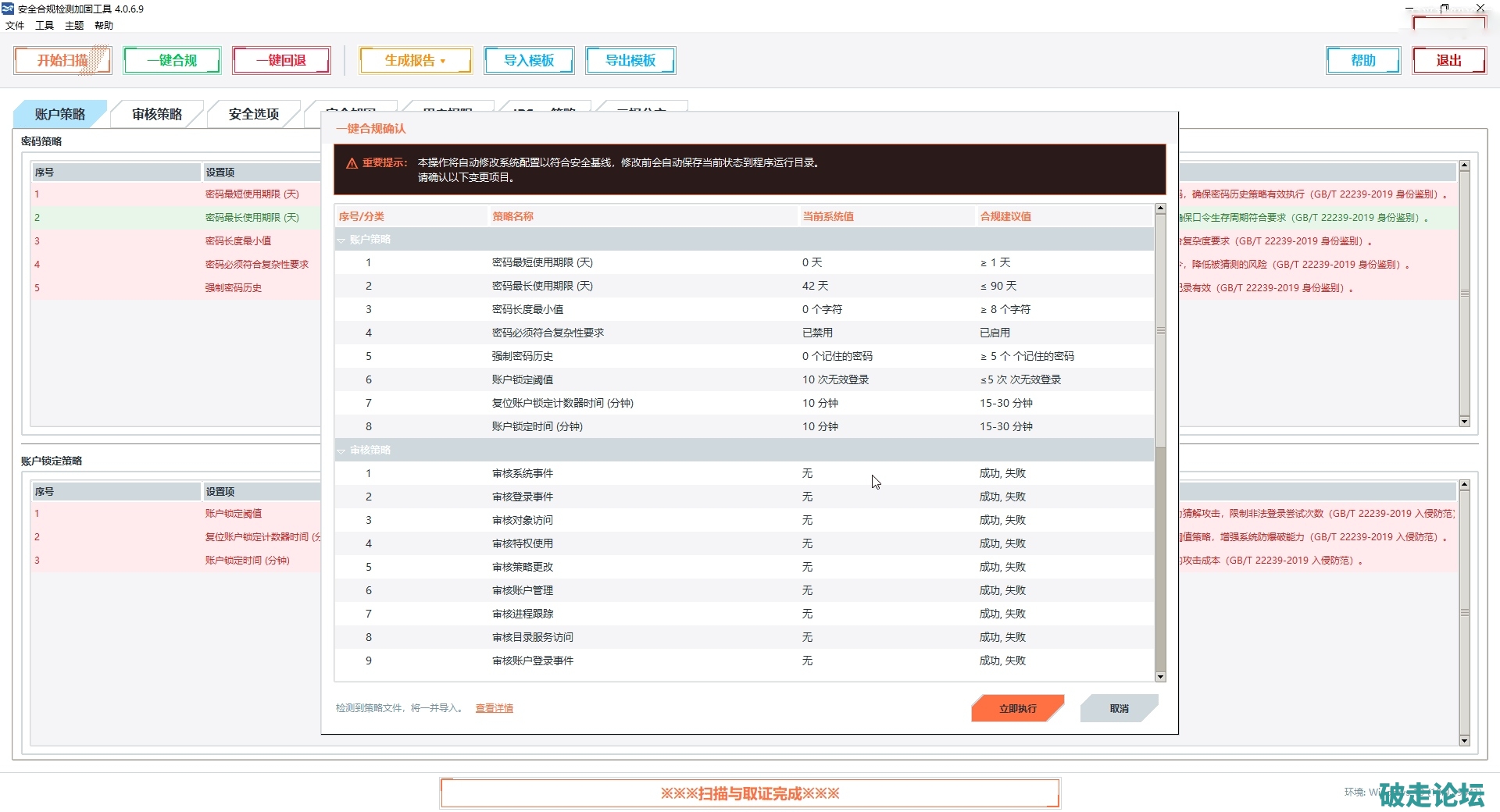1500x812 pixels.
Task: Open the 查看详情 details link
Action: pyautogui.click(x=494, y=708)
